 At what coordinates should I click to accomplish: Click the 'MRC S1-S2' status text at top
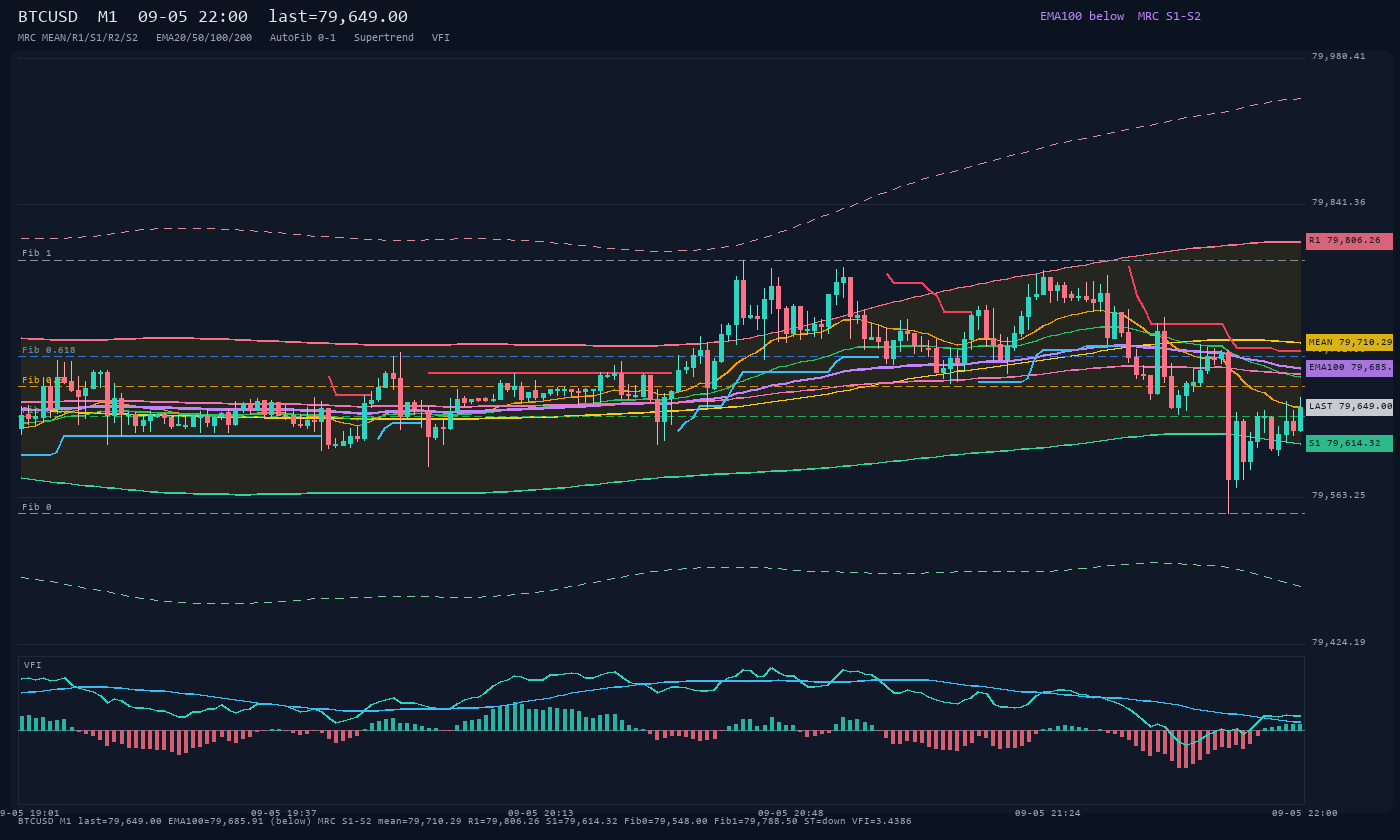pyautogui.click(x=1169, y=16)
